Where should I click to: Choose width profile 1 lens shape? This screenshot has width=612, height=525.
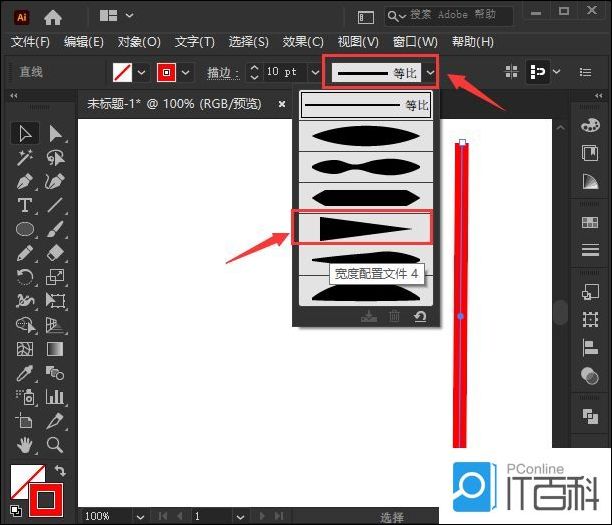tap(366, 136)
